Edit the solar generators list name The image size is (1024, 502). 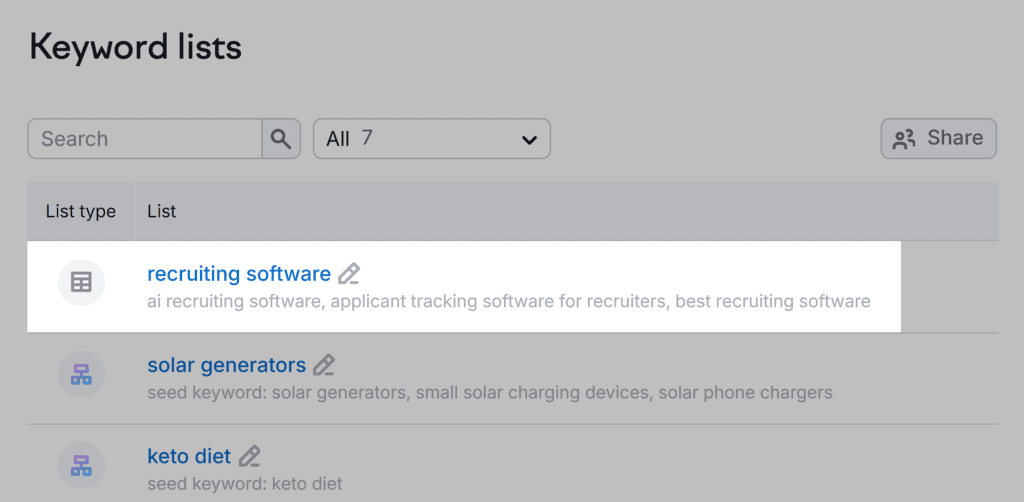(x=324, y=365)
